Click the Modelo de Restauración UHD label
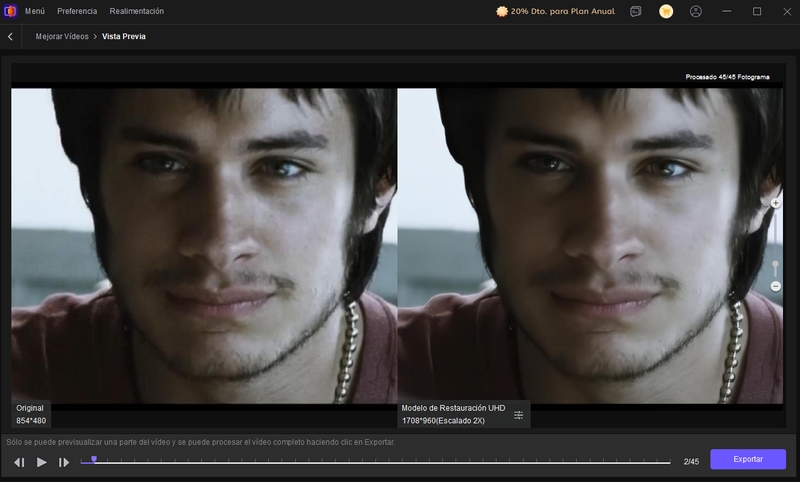Viewport: 800px width, 482px height. click(x=453, y=408)
